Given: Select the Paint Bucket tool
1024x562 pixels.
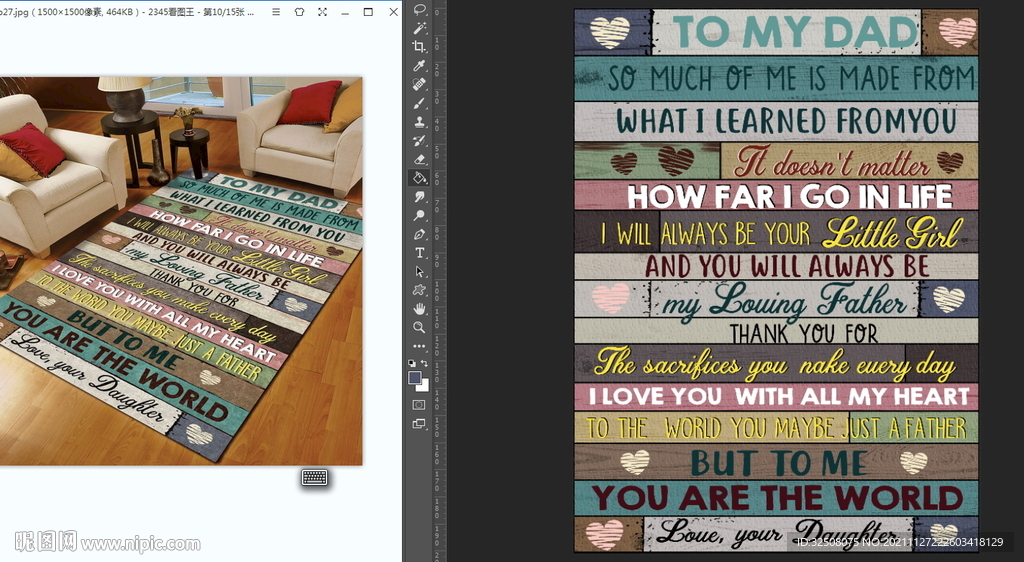Looking at the screenshot, I should (x=419, y=177).
